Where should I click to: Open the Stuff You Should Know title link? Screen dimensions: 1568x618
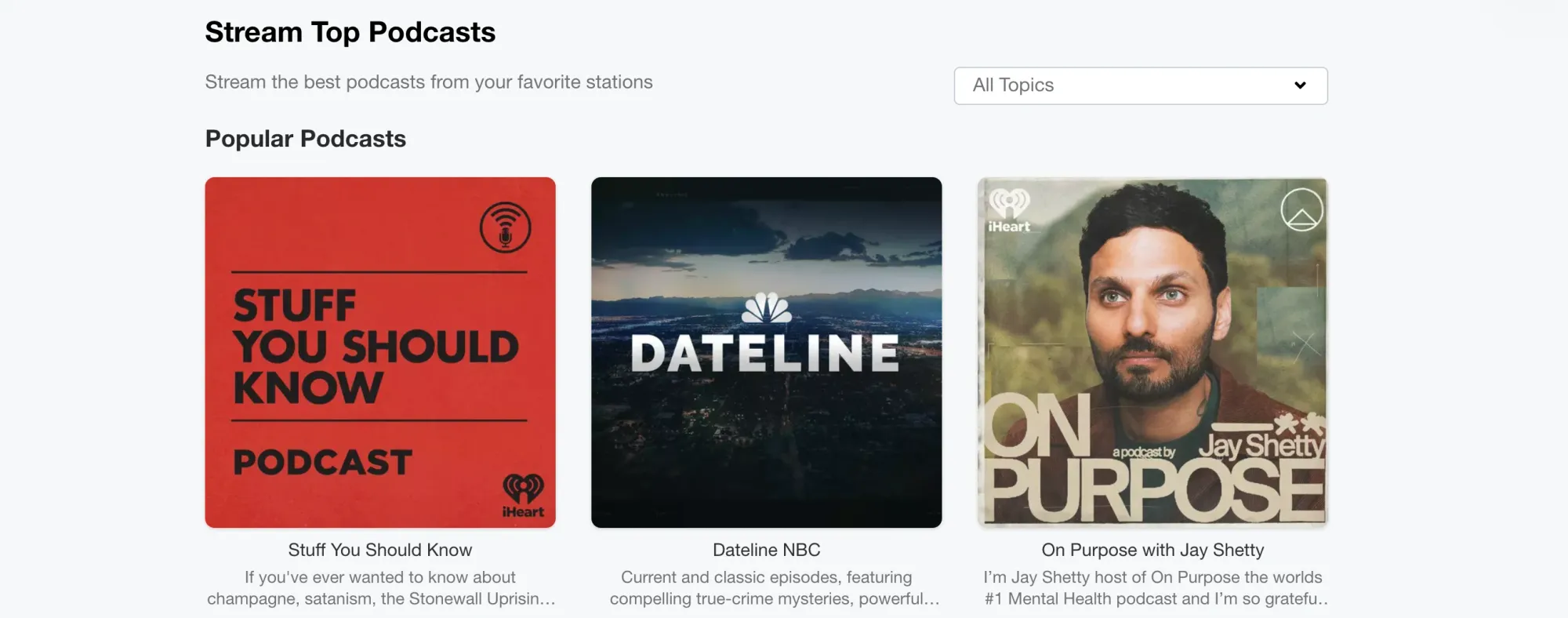pyautogui.click(x=380, y=550)
